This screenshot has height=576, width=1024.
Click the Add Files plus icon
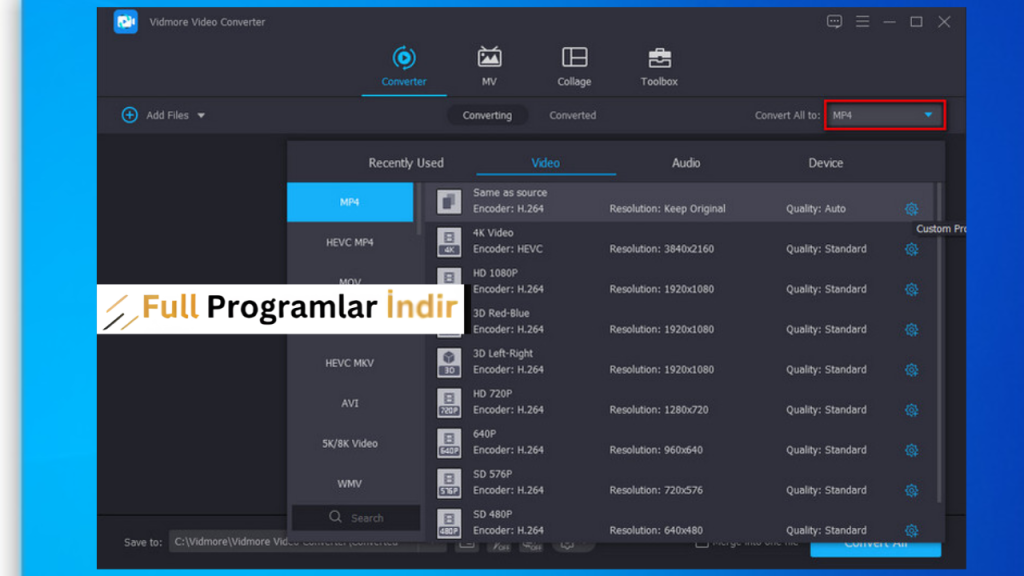(x=129, y=115)
